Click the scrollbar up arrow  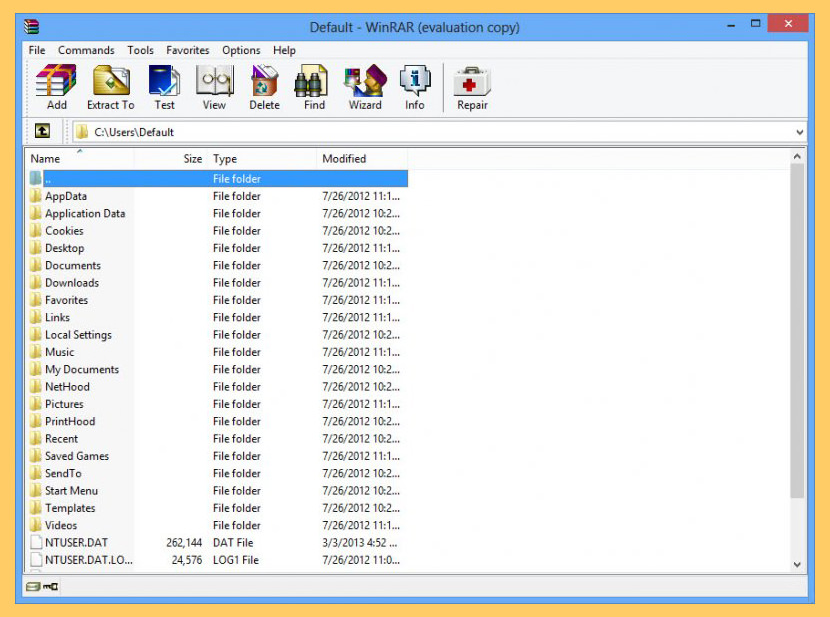coord(797,157)
